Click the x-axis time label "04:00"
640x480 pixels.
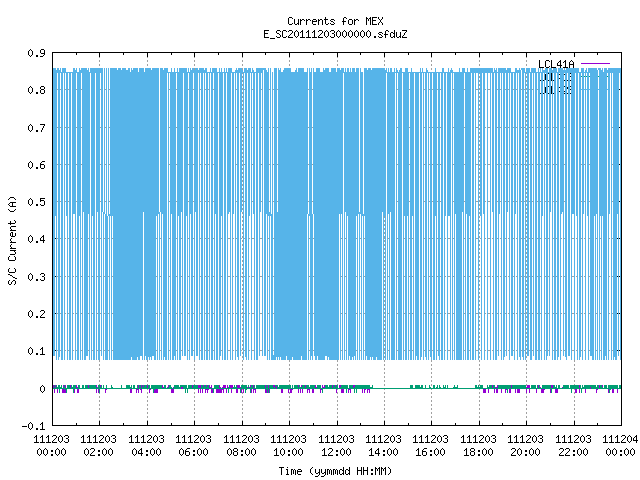point(146,452)
